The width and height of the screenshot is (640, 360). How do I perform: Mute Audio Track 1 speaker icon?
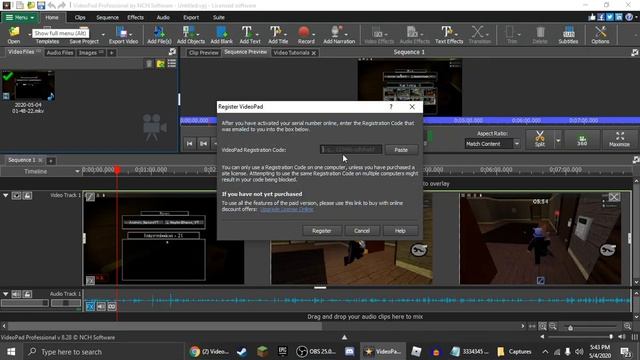(16, 294)
